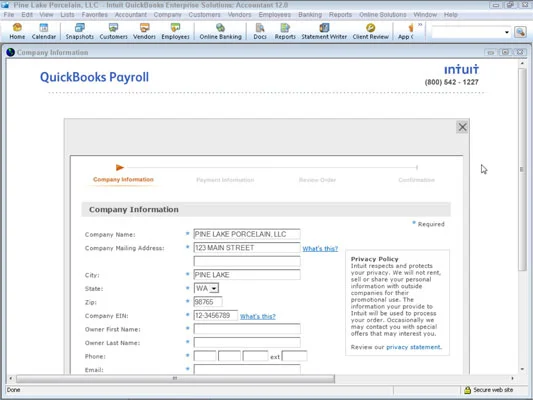This screenshot has height=400, width=533.
Task: Open the Vendors menu
Action: [239, 15]
